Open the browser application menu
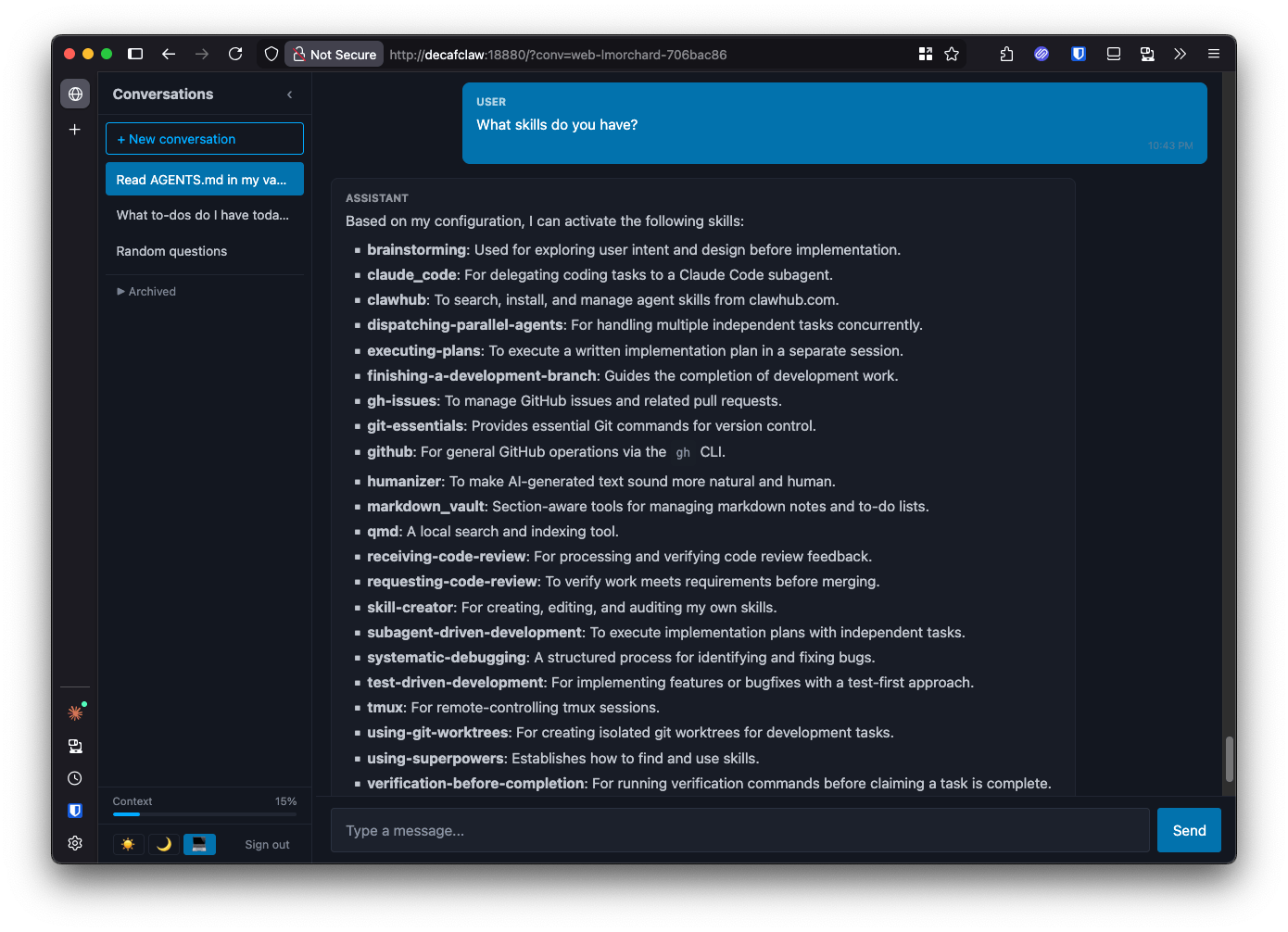The height and width of the screenshot is (932, 1288). [x=1214, y=54]
